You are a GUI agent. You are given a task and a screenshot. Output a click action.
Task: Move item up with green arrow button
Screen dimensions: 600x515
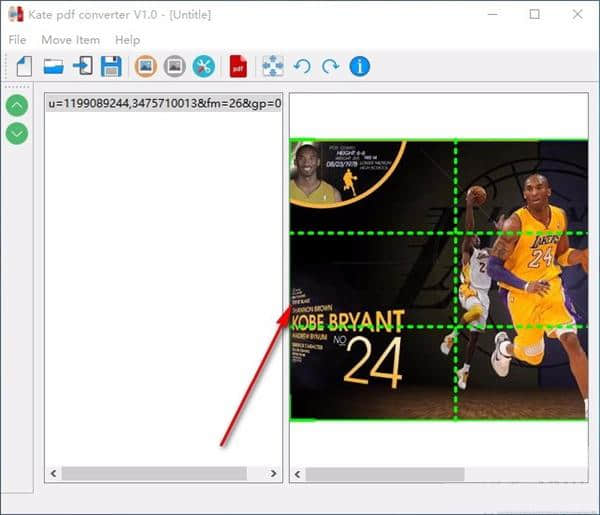point(17,105)
